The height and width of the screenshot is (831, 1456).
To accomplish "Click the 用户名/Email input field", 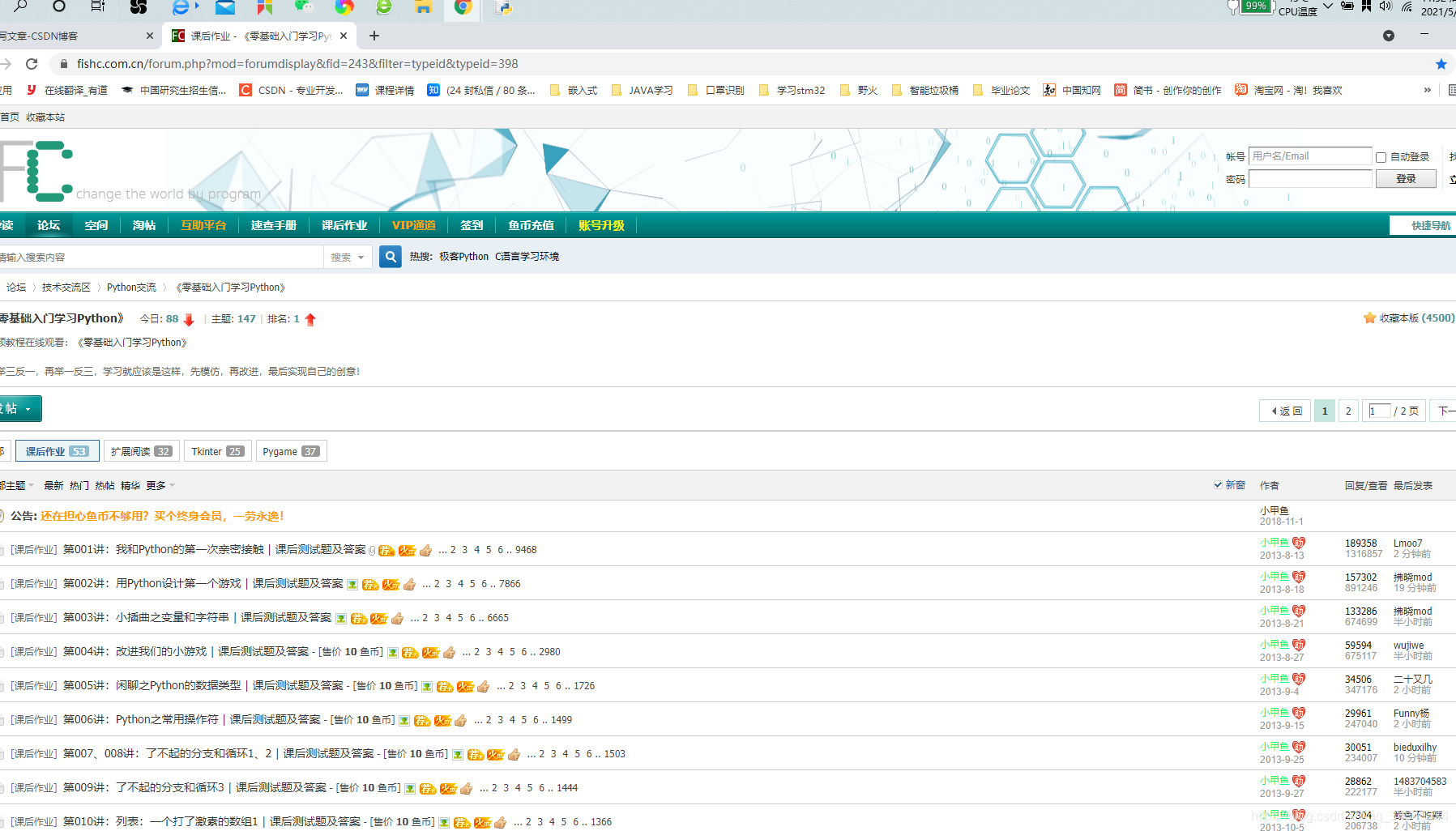I will pyautogui.click(x=1310, y=156).
